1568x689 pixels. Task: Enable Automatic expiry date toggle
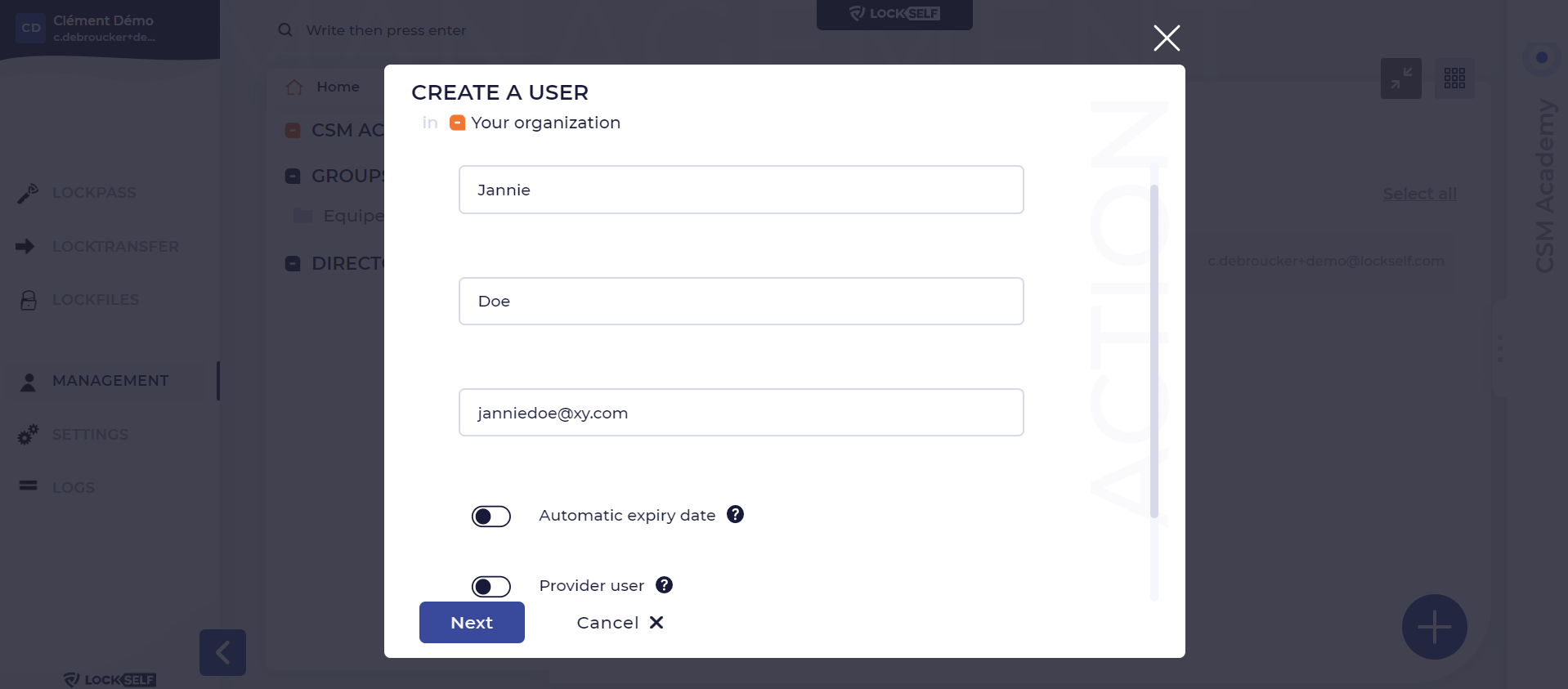pyautogui.click(x=491, y=517)
